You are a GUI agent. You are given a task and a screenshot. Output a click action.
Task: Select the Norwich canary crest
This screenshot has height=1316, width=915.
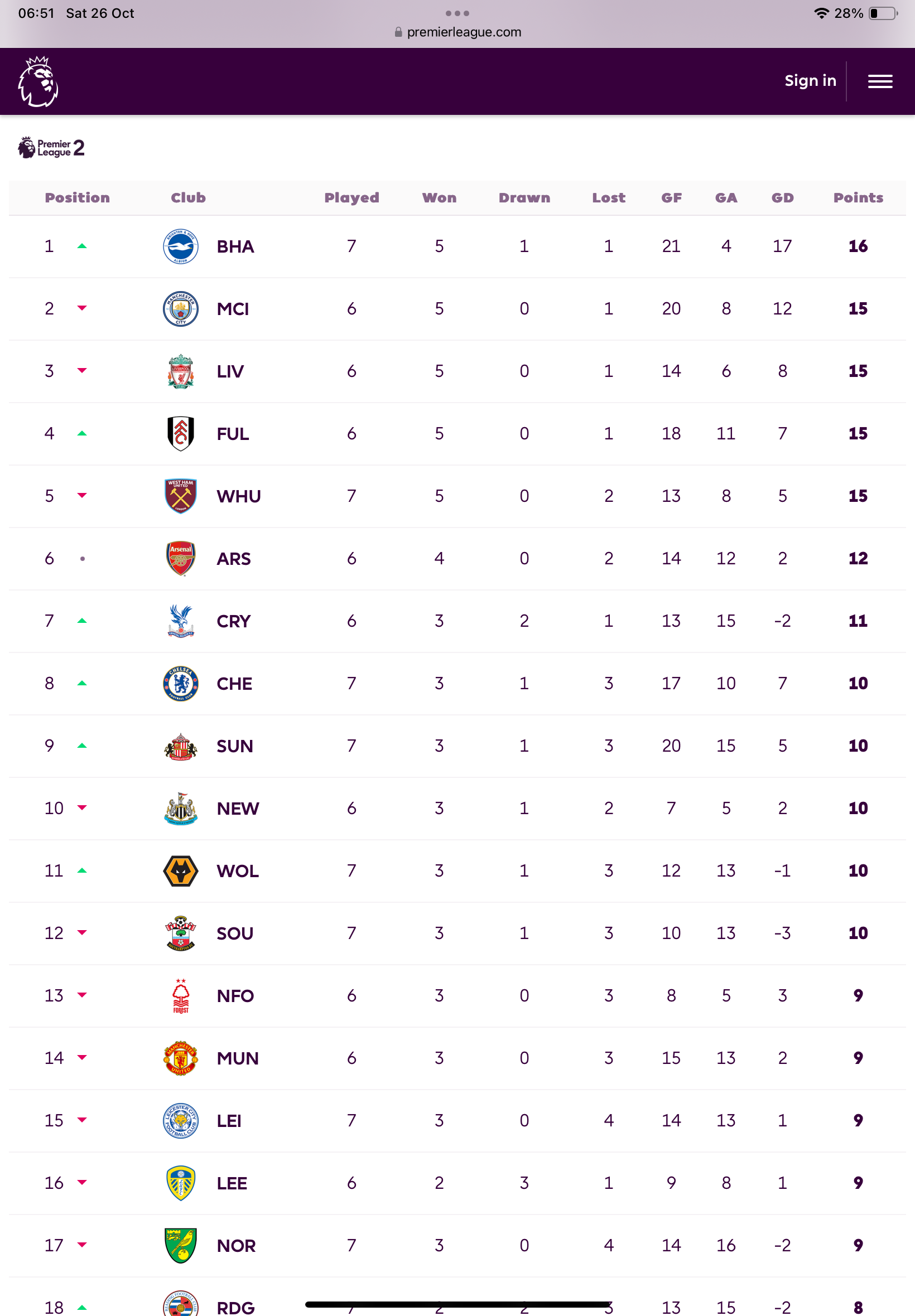click(181, 1246)
